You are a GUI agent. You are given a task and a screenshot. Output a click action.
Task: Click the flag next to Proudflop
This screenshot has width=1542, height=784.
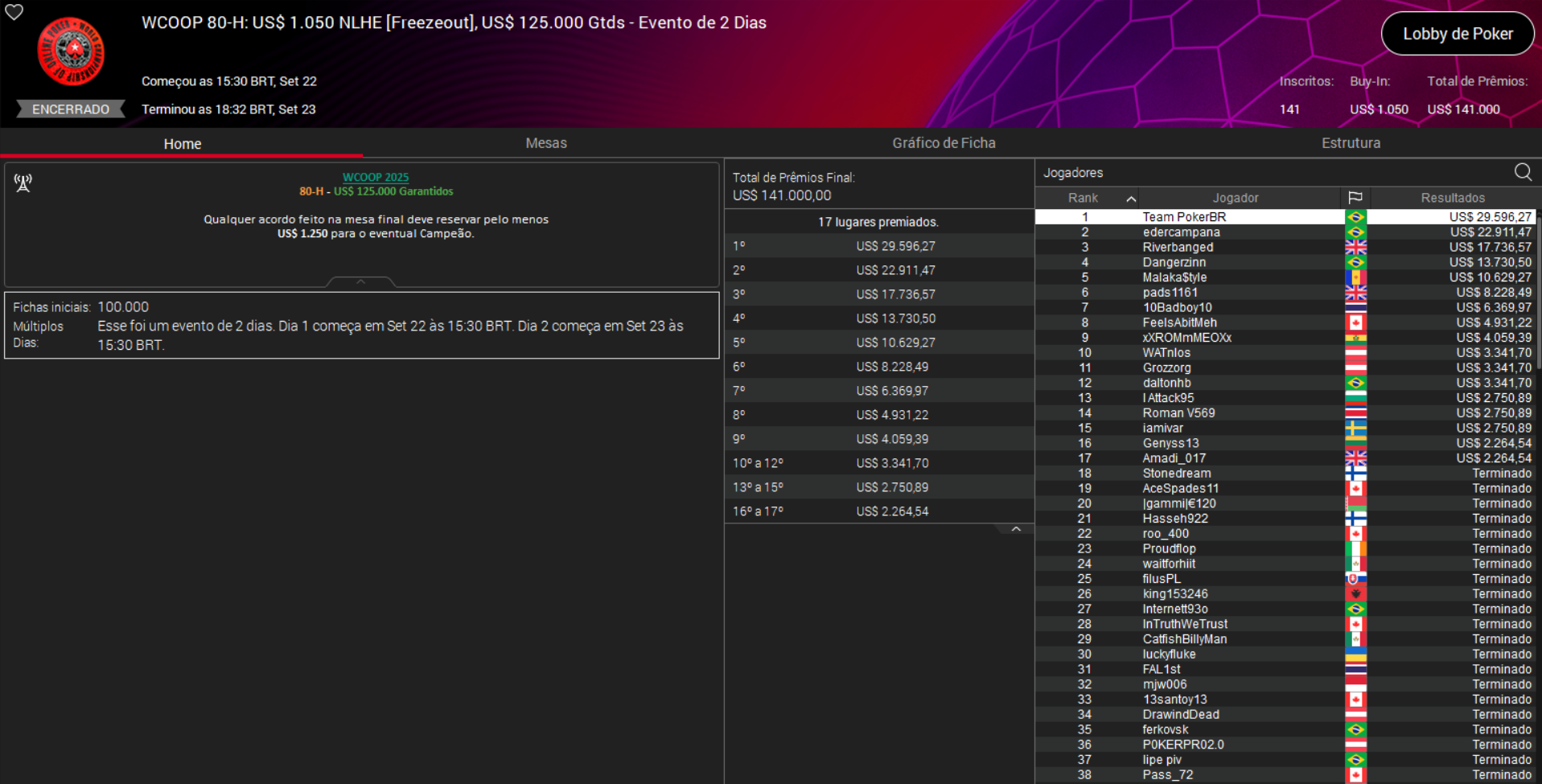[1355, 549]
